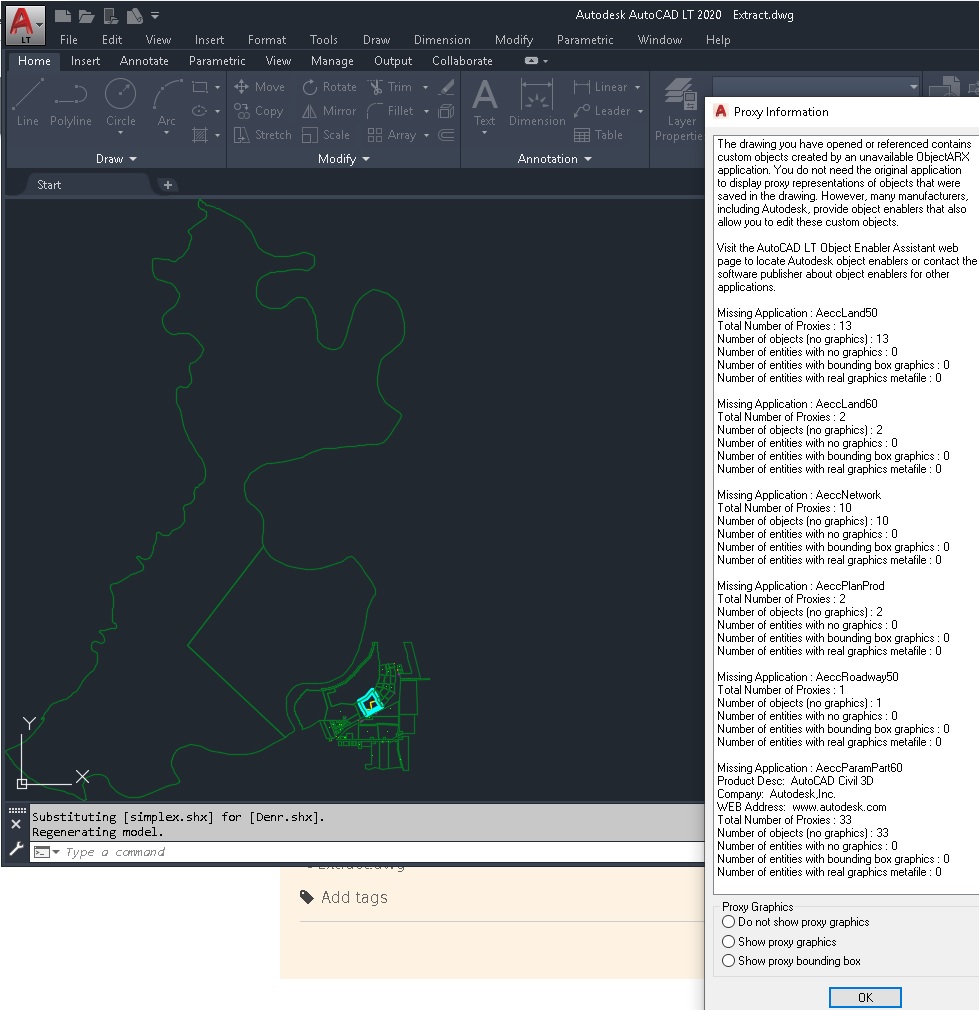Screen dimensions: 979x1010
Task: Click the Rotate tool
Action: pos(329,86)
